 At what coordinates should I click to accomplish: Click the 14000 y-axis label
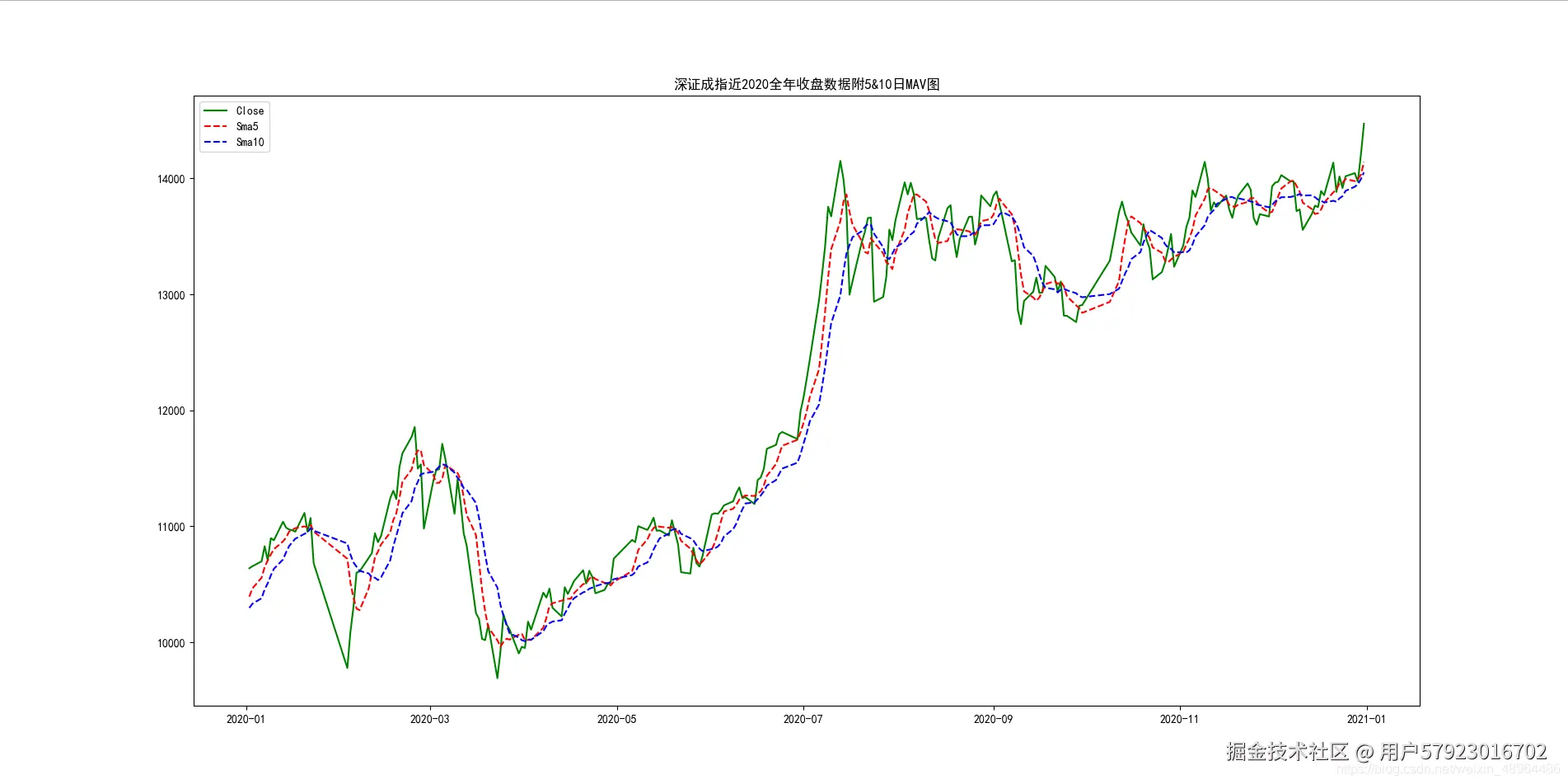click(x=171, y=179)
